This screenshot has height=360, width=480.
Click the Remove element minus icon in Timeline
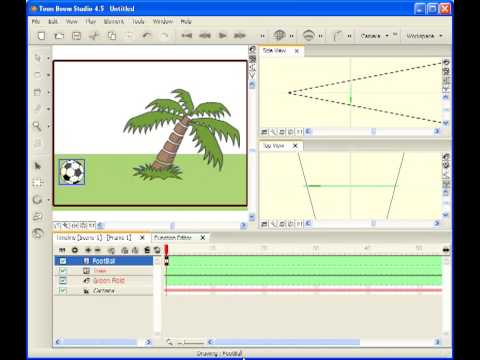tap(98, 250)
